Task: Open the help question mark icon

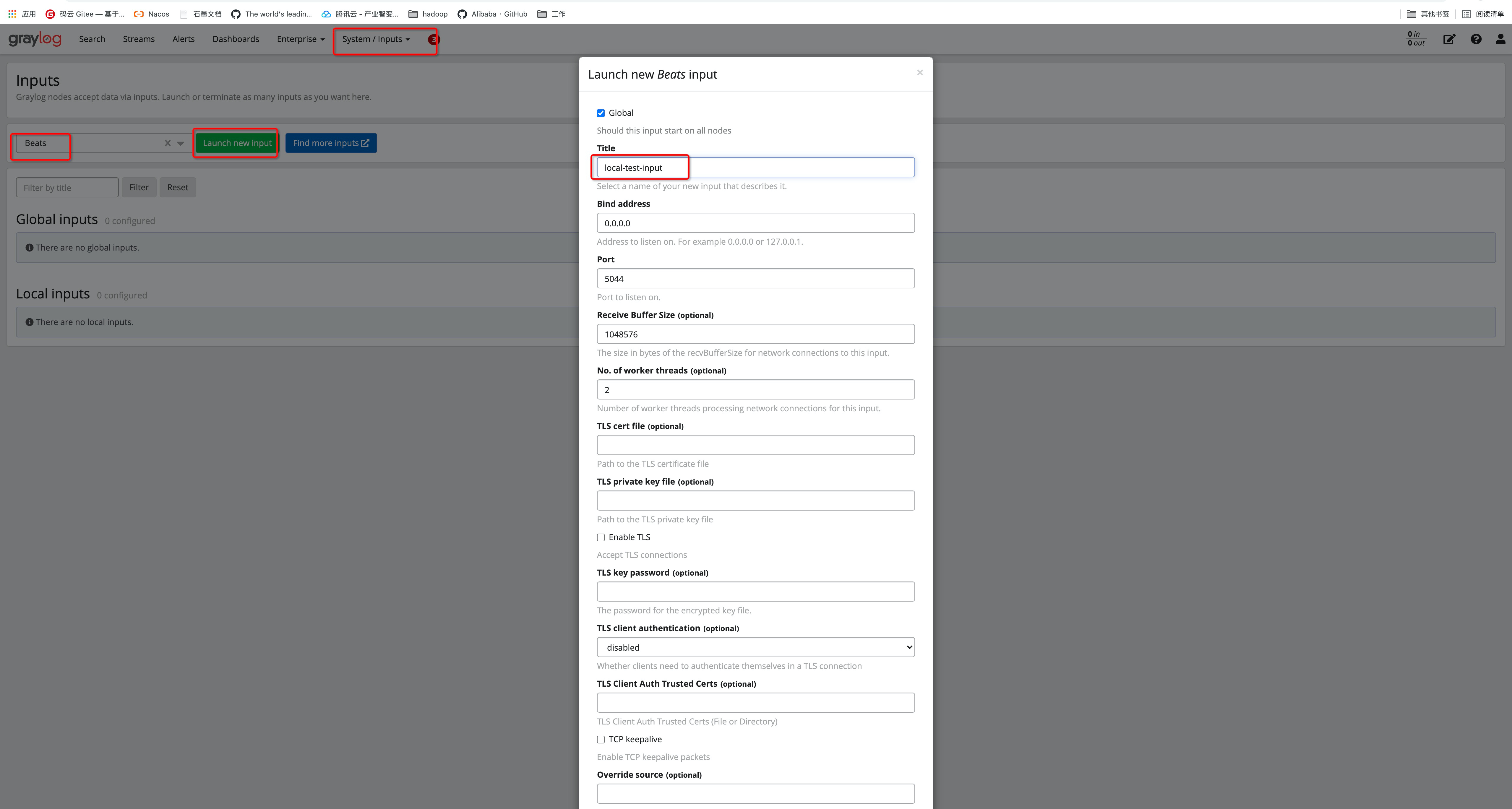Action: (1476, 39)
